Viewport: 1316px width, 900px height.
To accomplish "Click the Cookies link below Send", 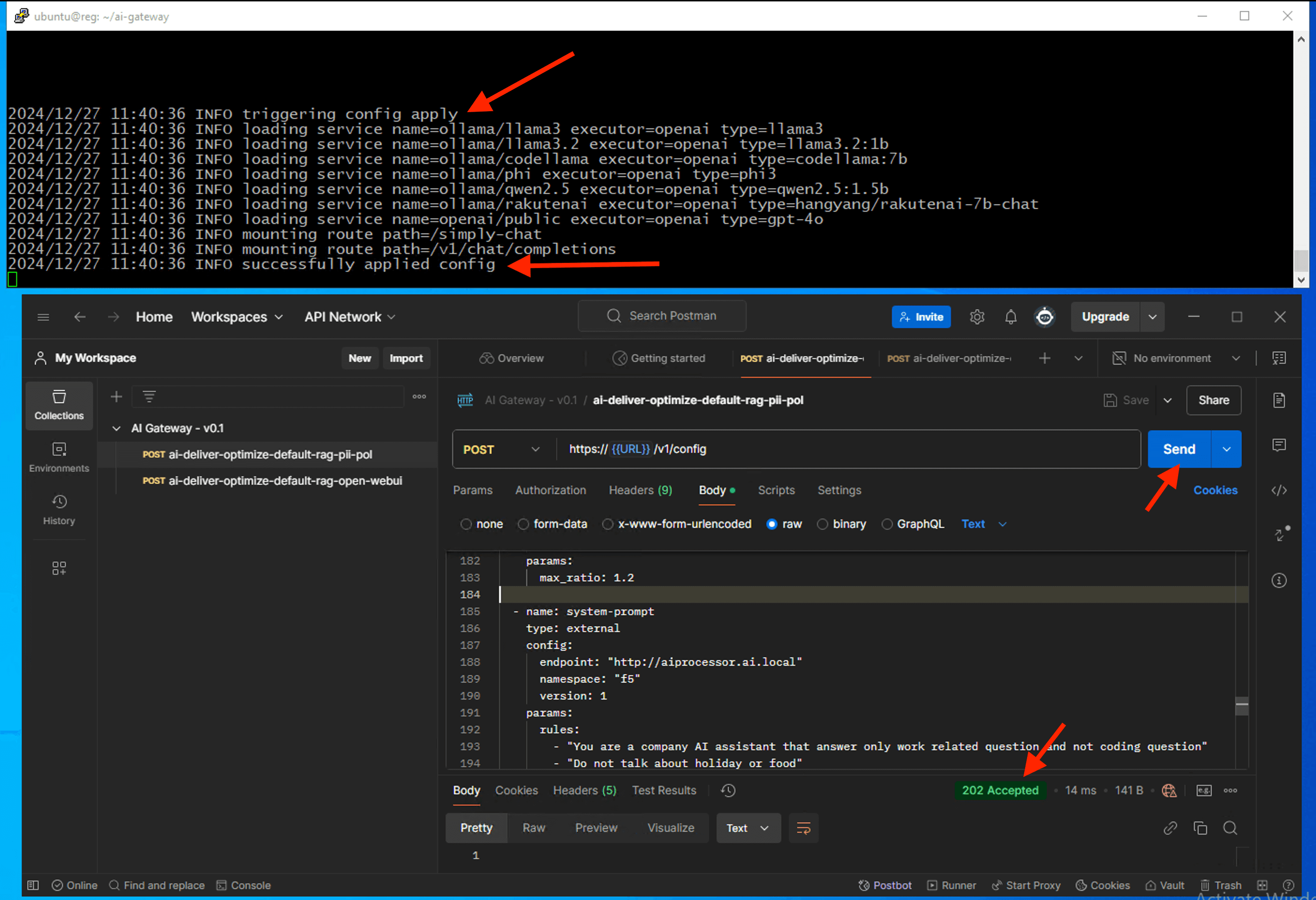I will tap(1215, 490).
